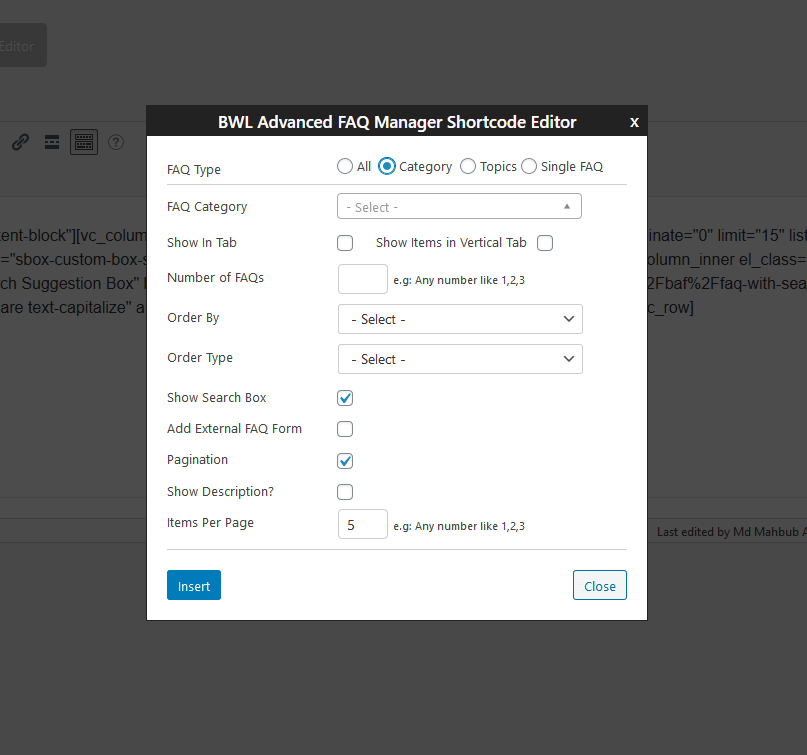Uncheck the Show Search Box checkbox
The width and height of the screenshot is (807, 755).
coord(345,398)
